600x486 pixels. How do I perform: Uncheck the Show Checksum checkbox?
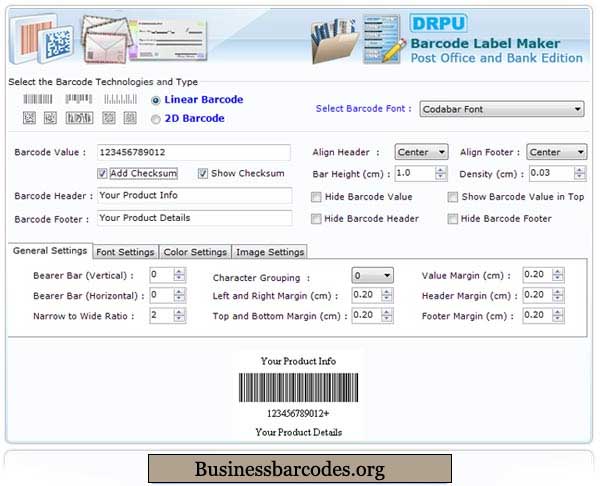click(x=202, y=173)
